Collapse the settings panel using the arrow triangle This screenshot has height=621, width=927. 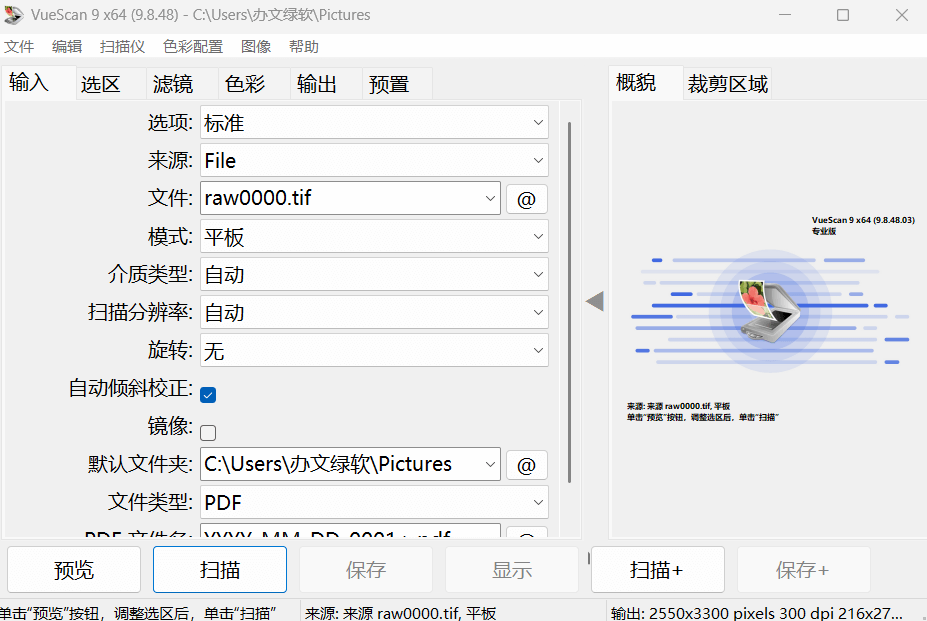point(595,300)
